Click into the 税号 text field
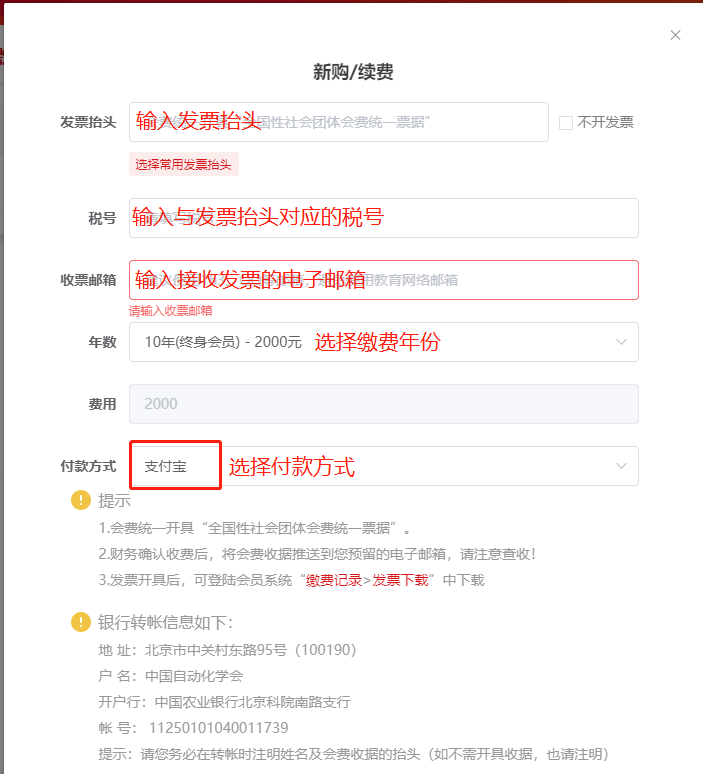The width and height of the screenshot is (703, 774). [383, 218]
